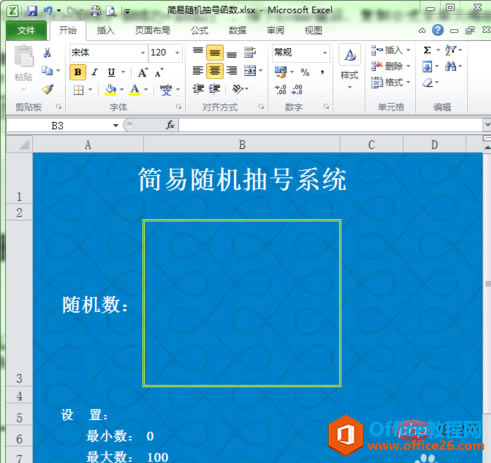This screenshot has width=491, height=463.
Task: Switch to the 插入 tab
Action: (x=106, y=31)
